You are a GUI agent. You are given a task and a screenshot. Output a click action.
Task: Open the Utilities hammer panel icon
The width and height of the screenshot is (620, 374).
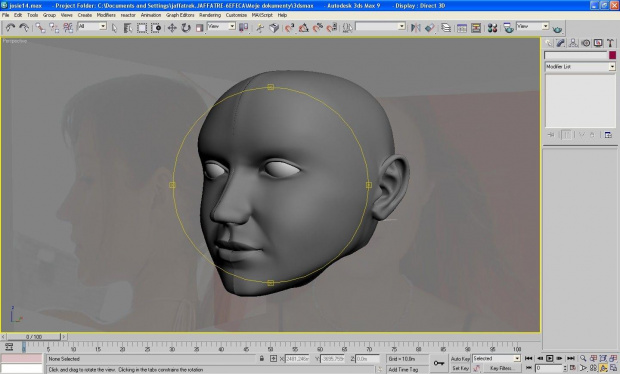coord(611,43)
